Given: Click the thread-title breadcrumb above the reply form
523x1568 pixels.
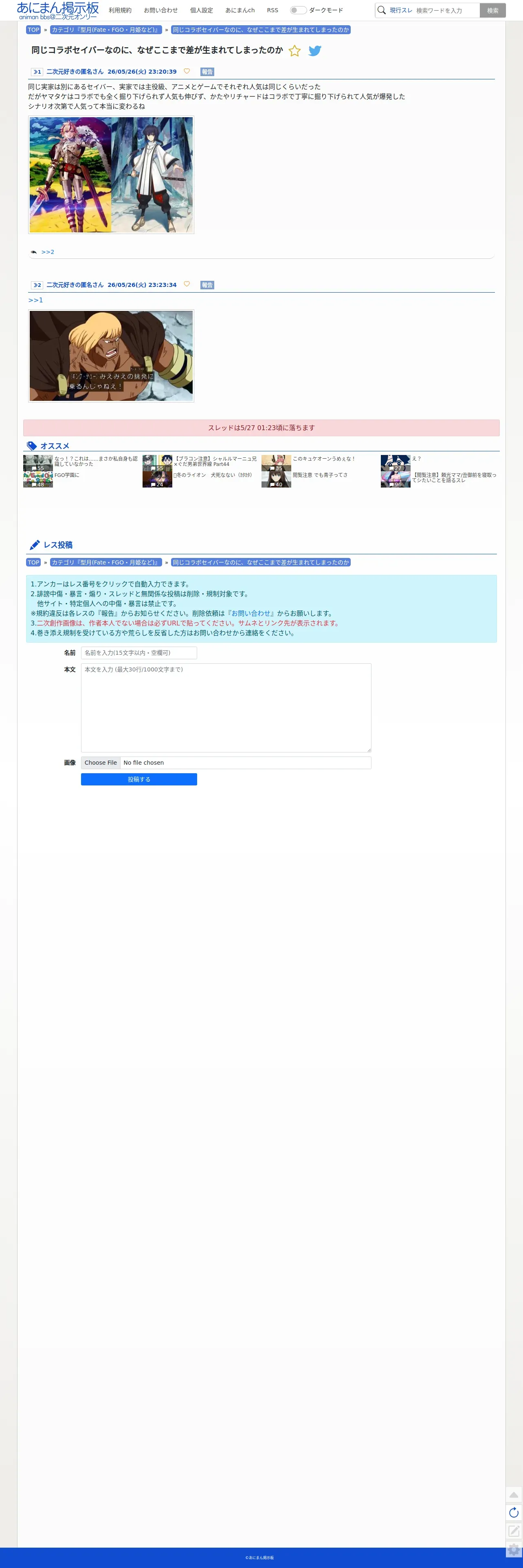Looking at the screenshot, I should click(261, 562).
